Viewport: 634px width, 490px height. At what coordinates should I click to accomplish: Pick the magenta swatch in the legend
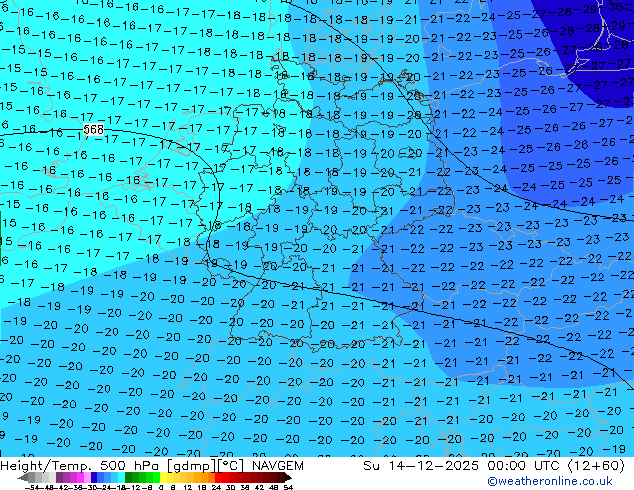click(80, 477)
